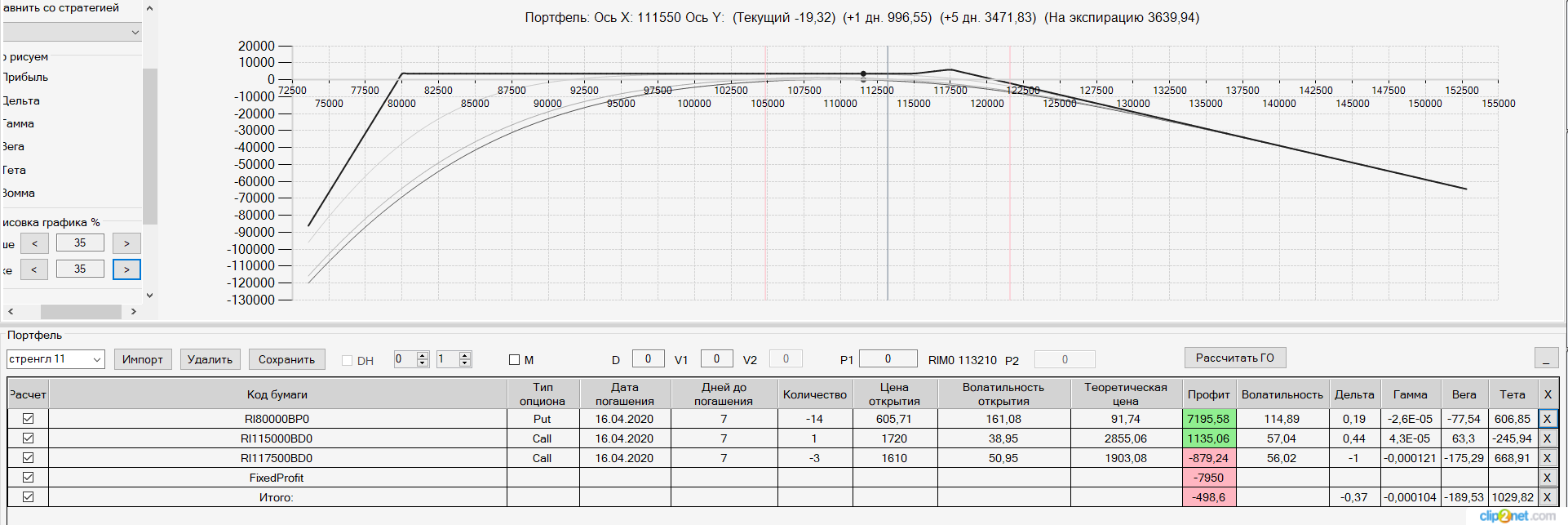Click the total profit cell -498,6
Image resolution: width=1568 pixels, height=525 pixels.
[x=1208, y=497]
